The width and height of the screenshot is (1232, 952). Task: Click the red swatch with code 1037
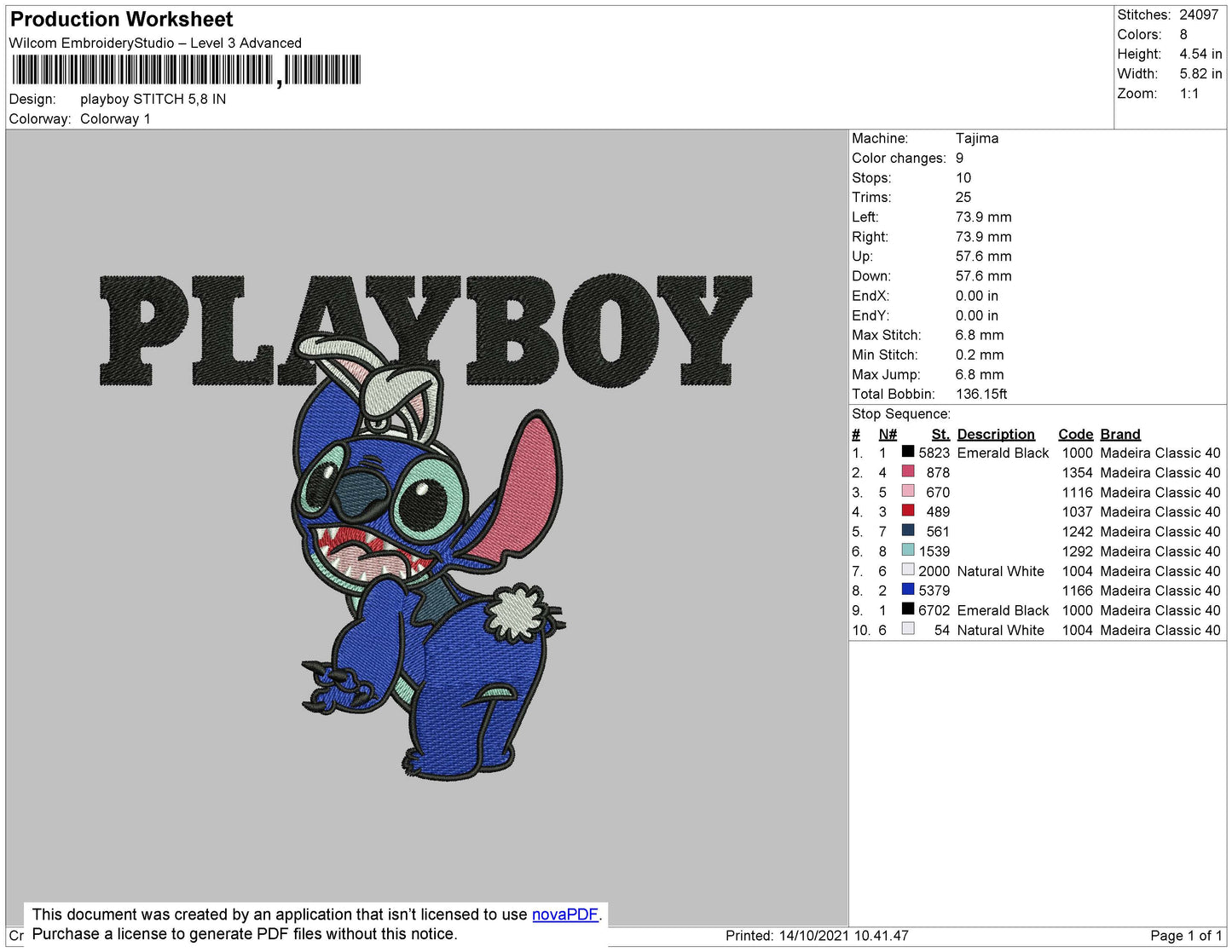coord(908,511)
